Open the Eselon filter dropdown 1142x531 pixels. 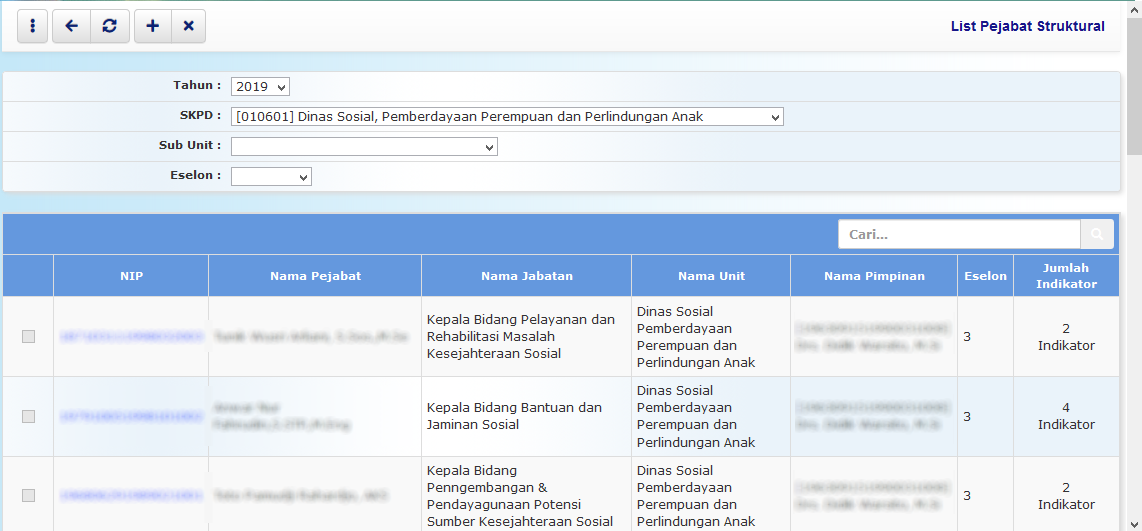(271, 177)
